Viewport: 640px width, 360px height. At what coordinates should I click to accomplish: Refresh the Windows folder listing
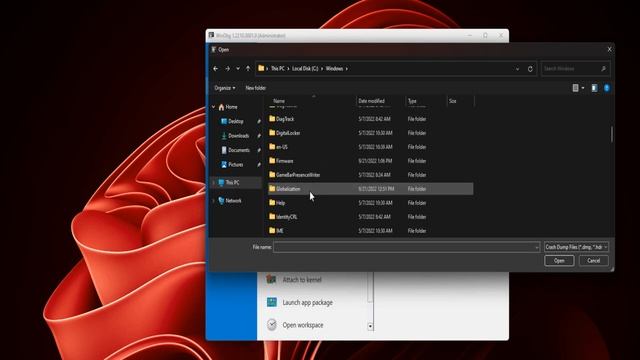point(530,69)
